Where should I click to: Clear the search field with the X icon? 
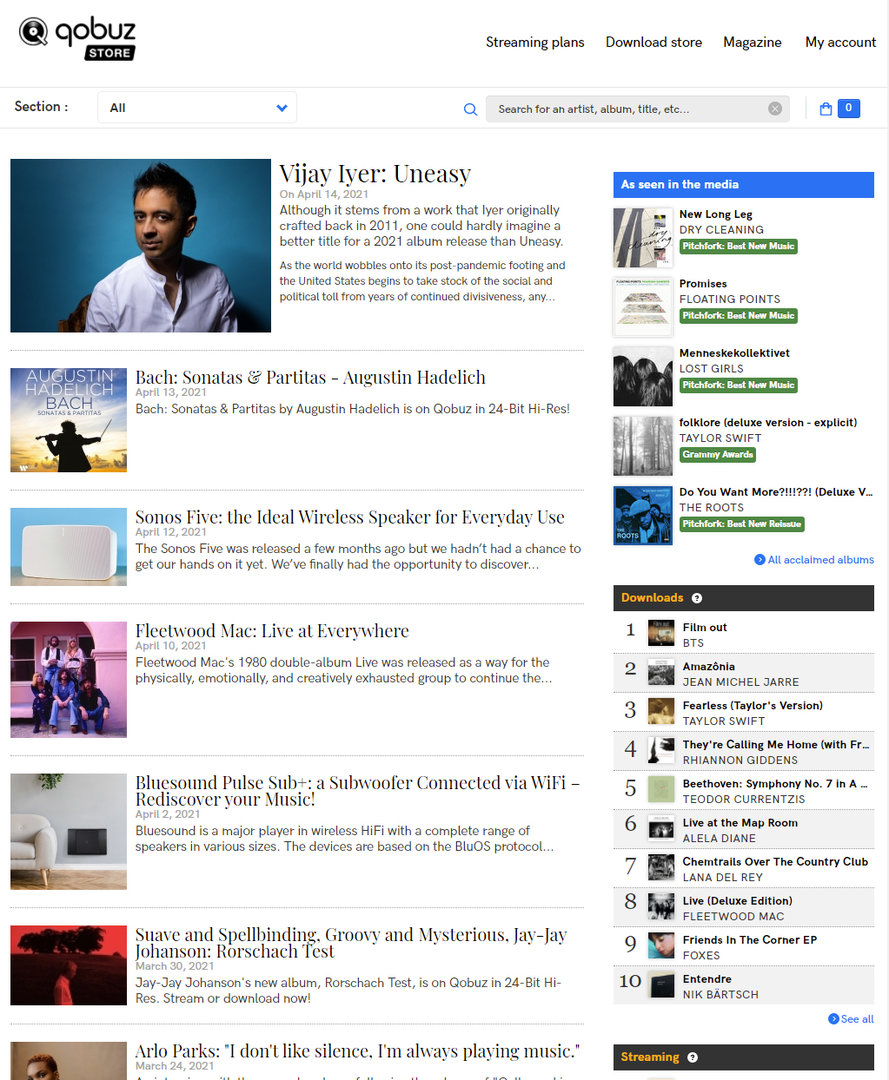coord(775,109)
